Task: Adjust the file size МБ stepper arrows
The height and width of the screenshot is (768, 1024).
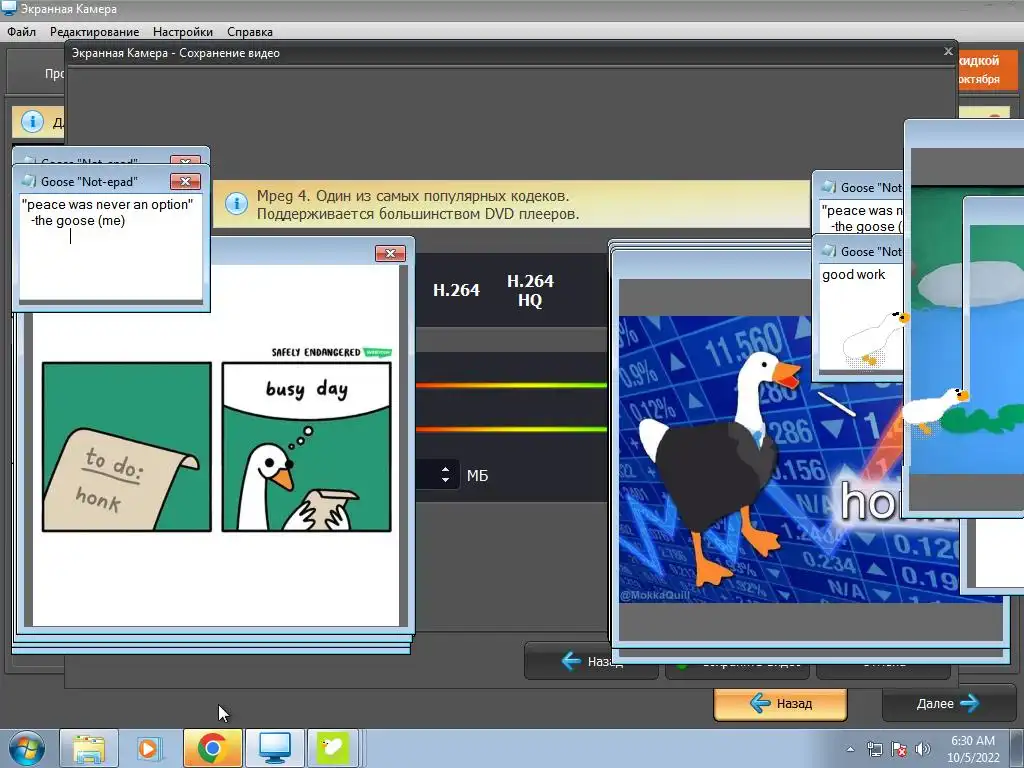Action: (x=445, y=475)
